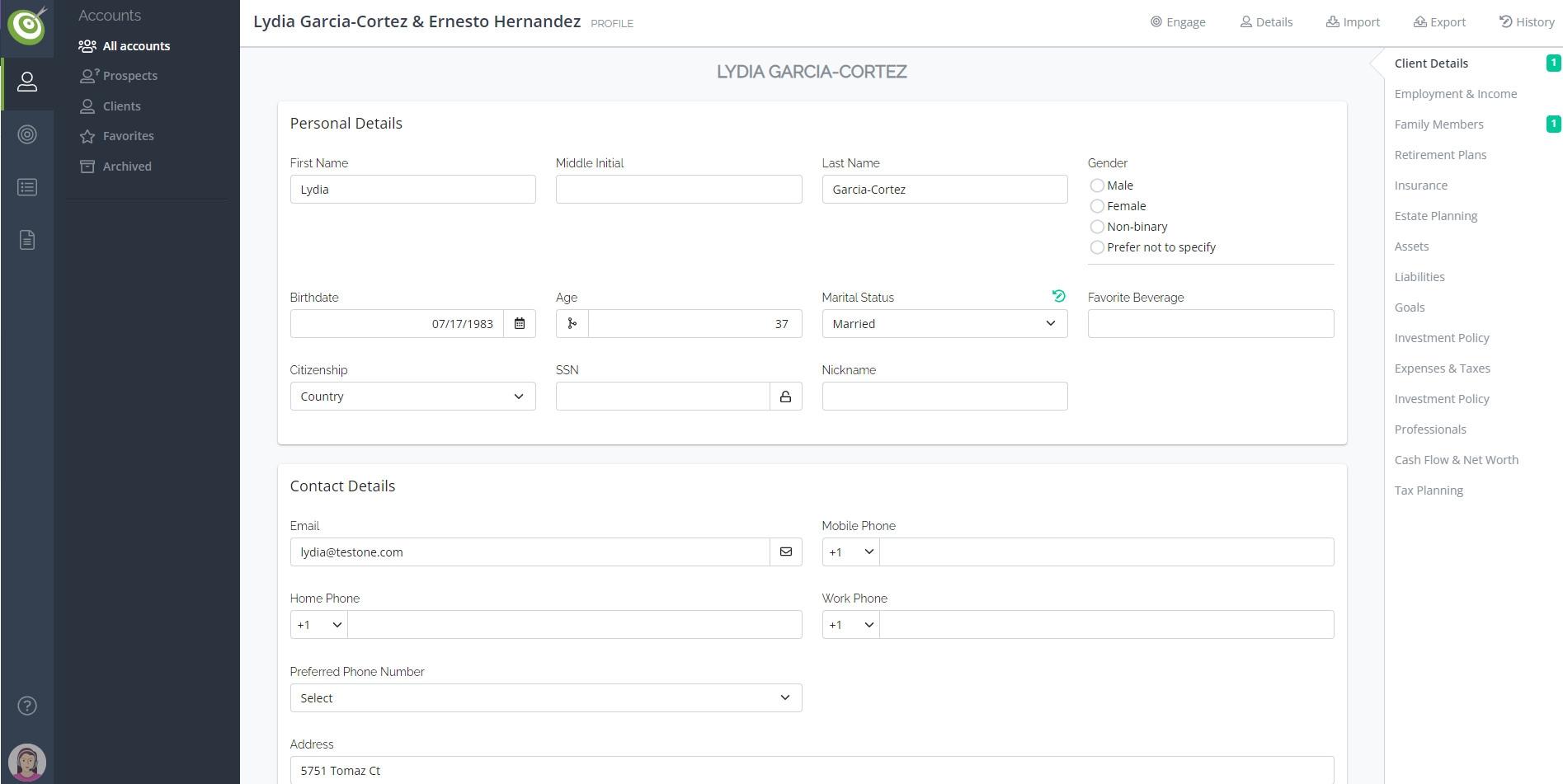Viewport: 1563px width, 784px height.
Task: Click the help question mark icon
Action: (x=27, y=706)
